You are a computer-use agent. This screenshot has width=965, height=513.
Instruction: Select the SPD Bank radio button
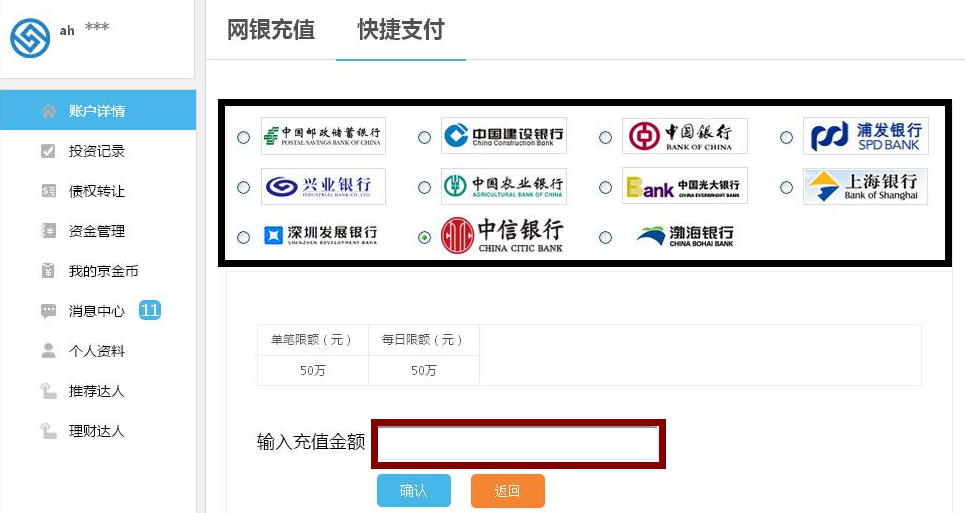point(787,137)
